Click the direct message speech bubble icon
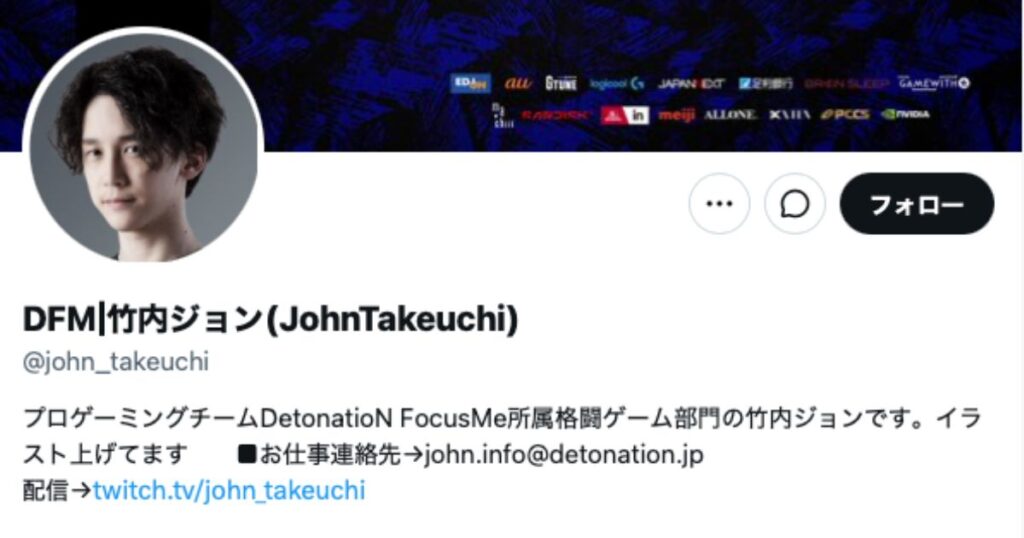1024x538 pixels. [795, 204]
